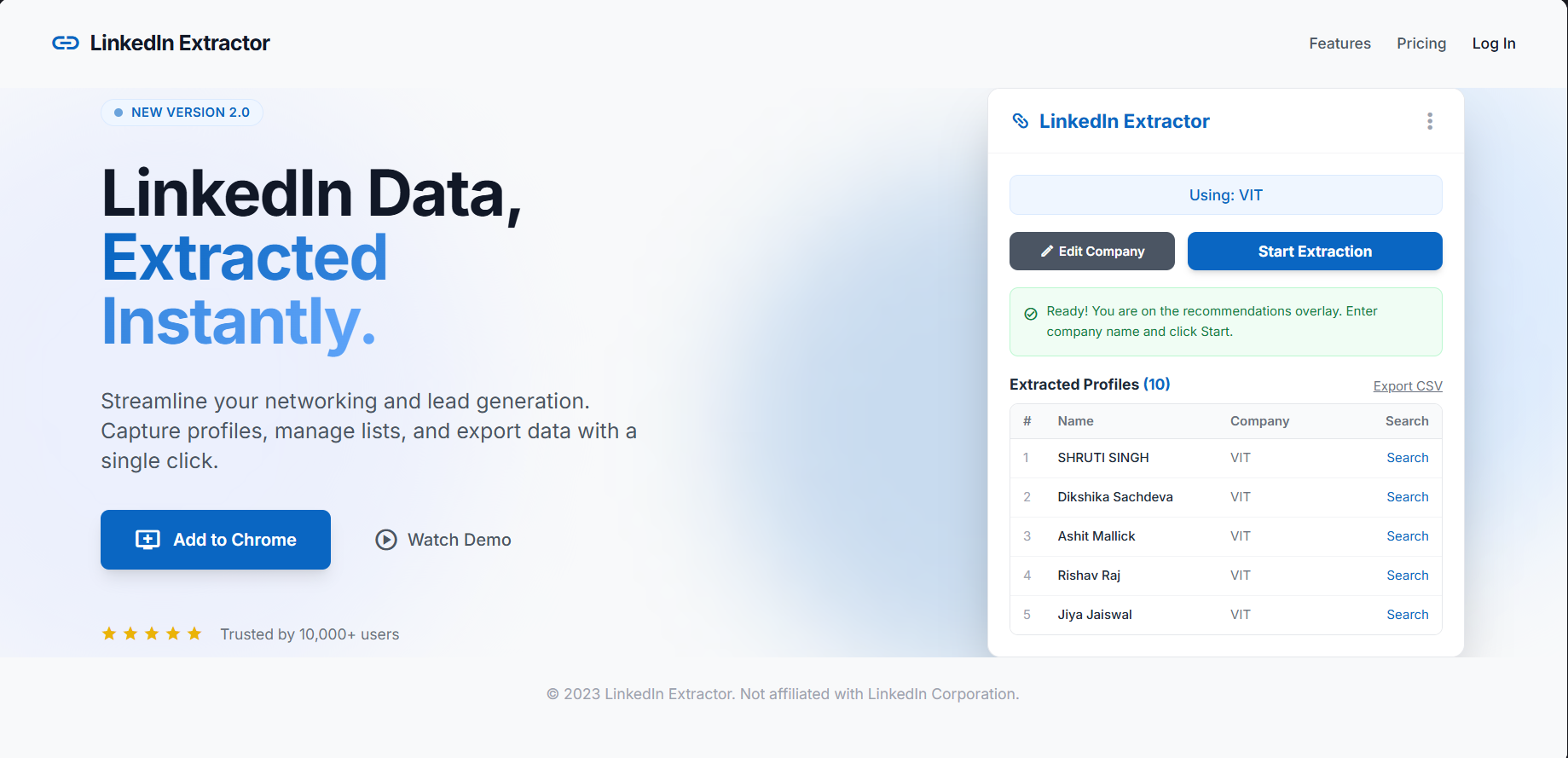The width and height of the screenshot is (1568, 758).
Task: Open the three-dot menu in extractor panel
Action: click(x=1430, y=121)
